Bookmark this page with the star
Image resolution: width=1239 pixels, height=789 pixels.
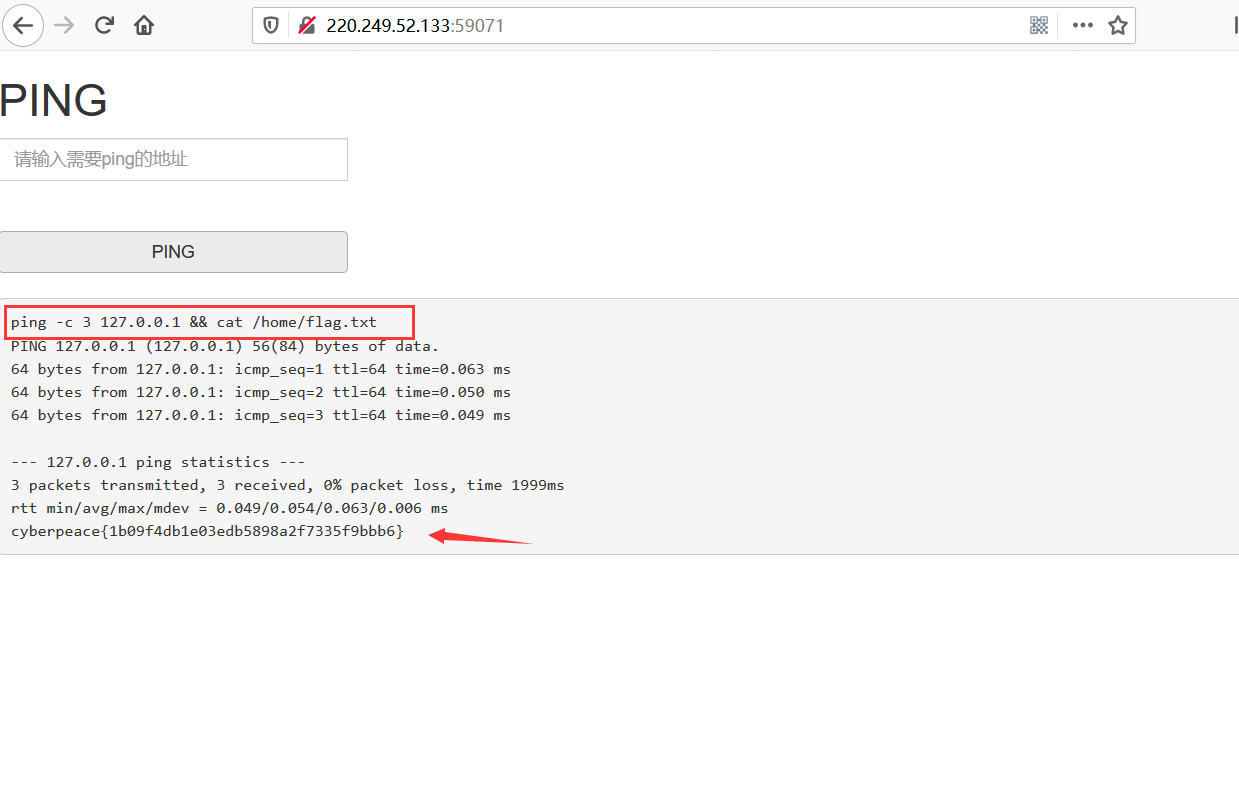tap(1118, 26)
